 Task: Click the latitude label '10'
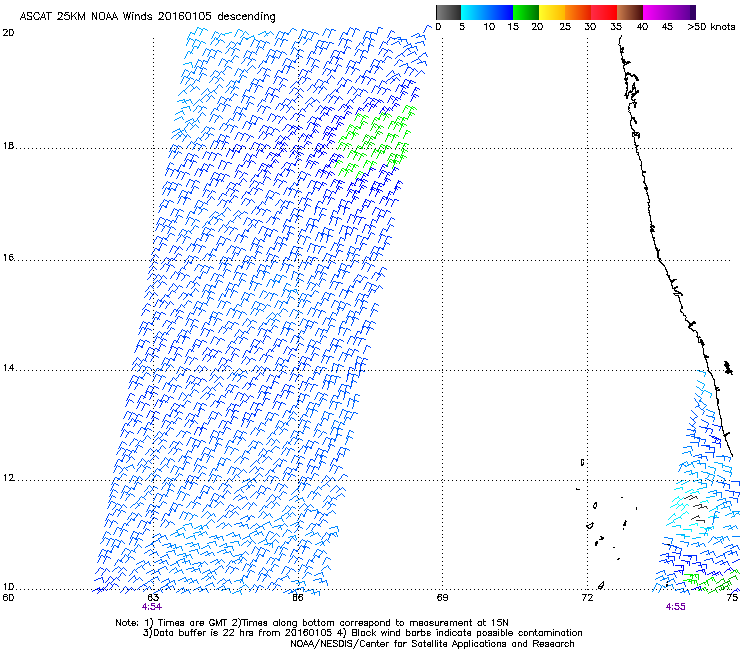[8, 587]
